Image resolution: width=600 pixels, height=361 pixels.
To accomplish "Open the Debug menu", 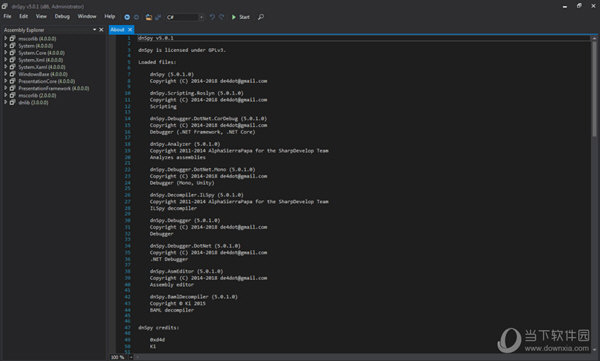I will coord(62,16).
